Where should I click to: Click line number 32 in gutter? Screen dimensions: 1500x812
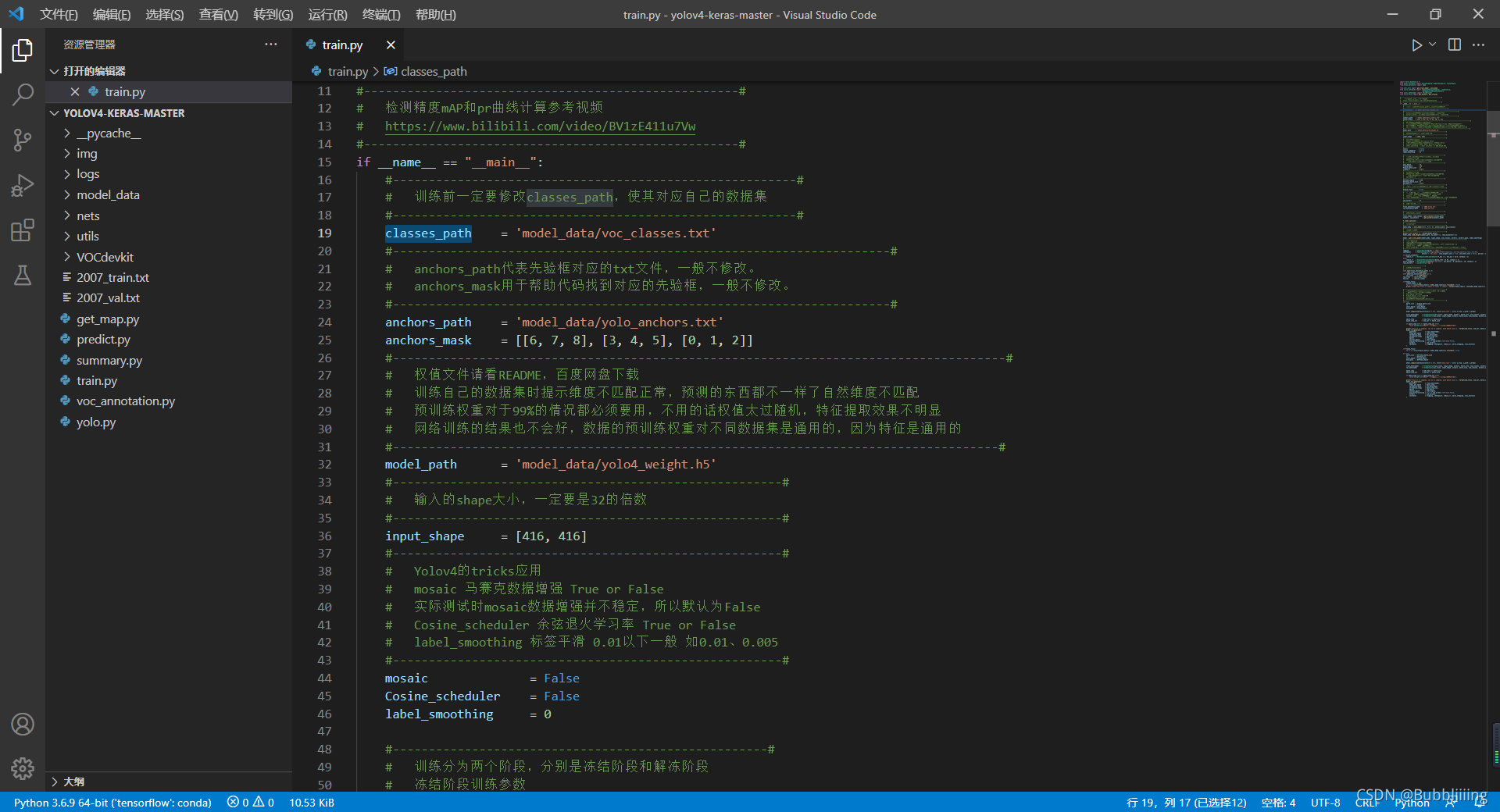coord(324,465)
